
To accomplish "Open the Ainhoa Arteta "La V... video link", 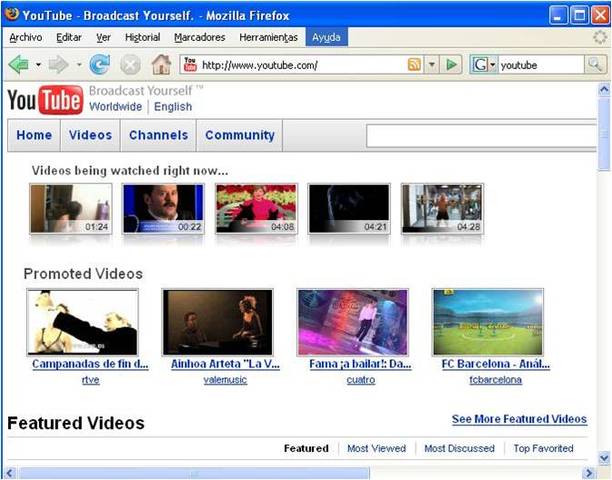I will click(225, 364).
